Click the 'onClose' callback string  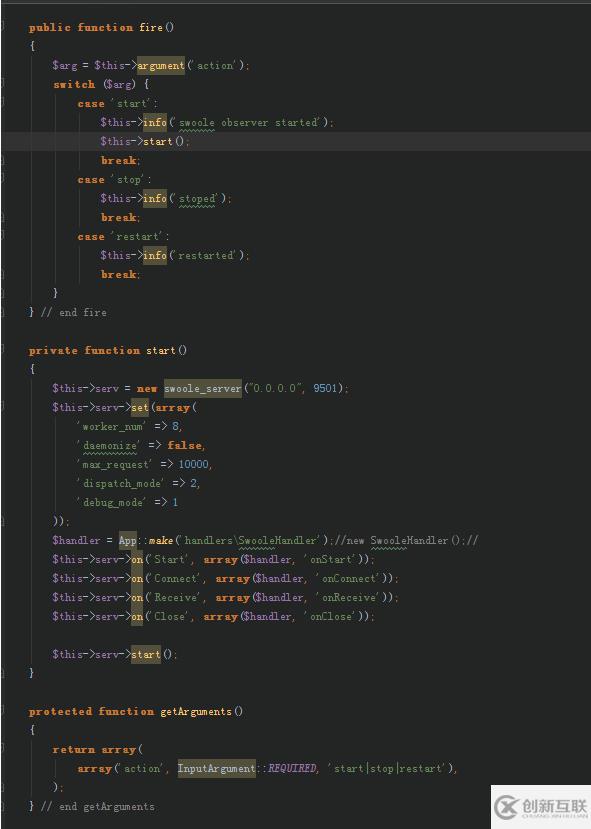coord(330,616)
